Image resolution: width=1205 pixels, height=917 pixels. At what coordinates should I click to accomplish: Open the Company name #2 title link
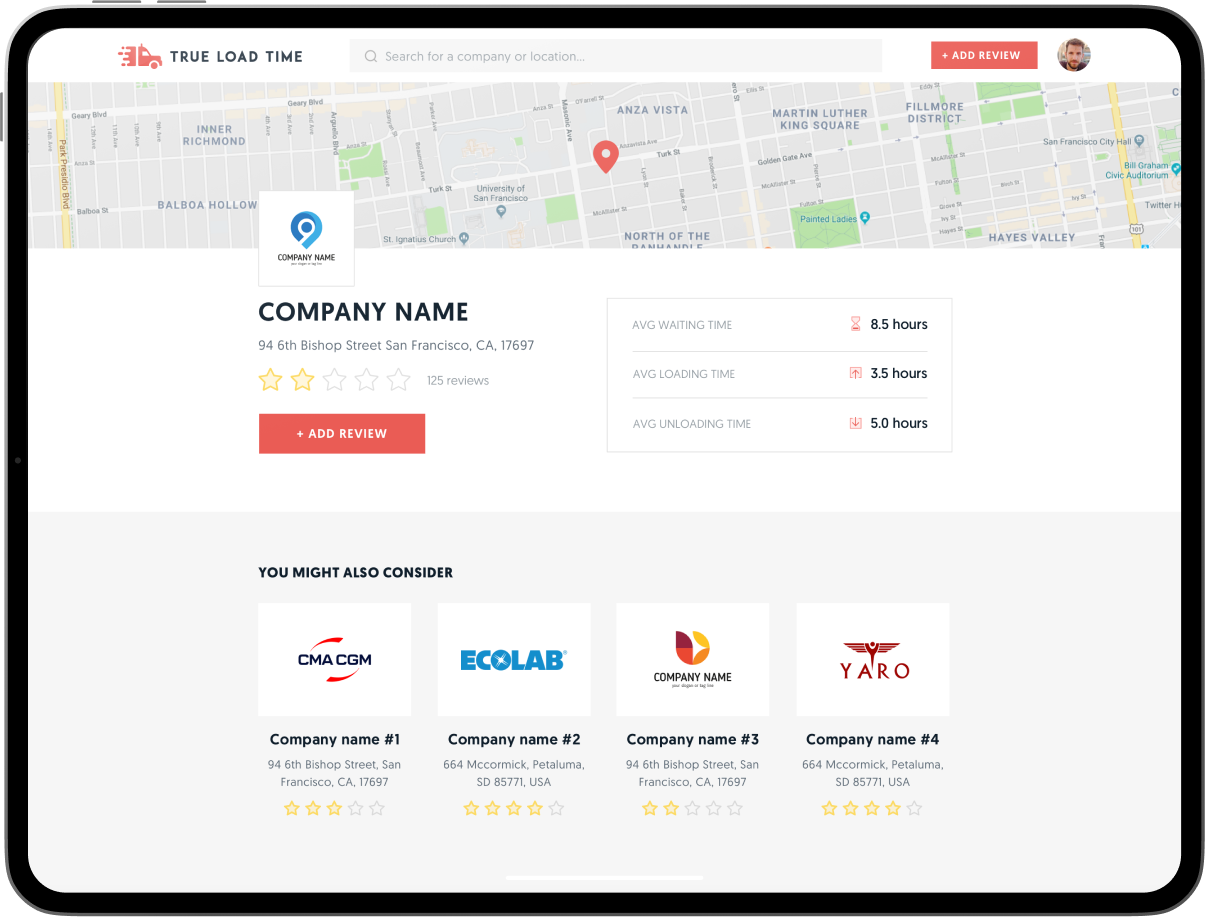[x=514, y=740]
